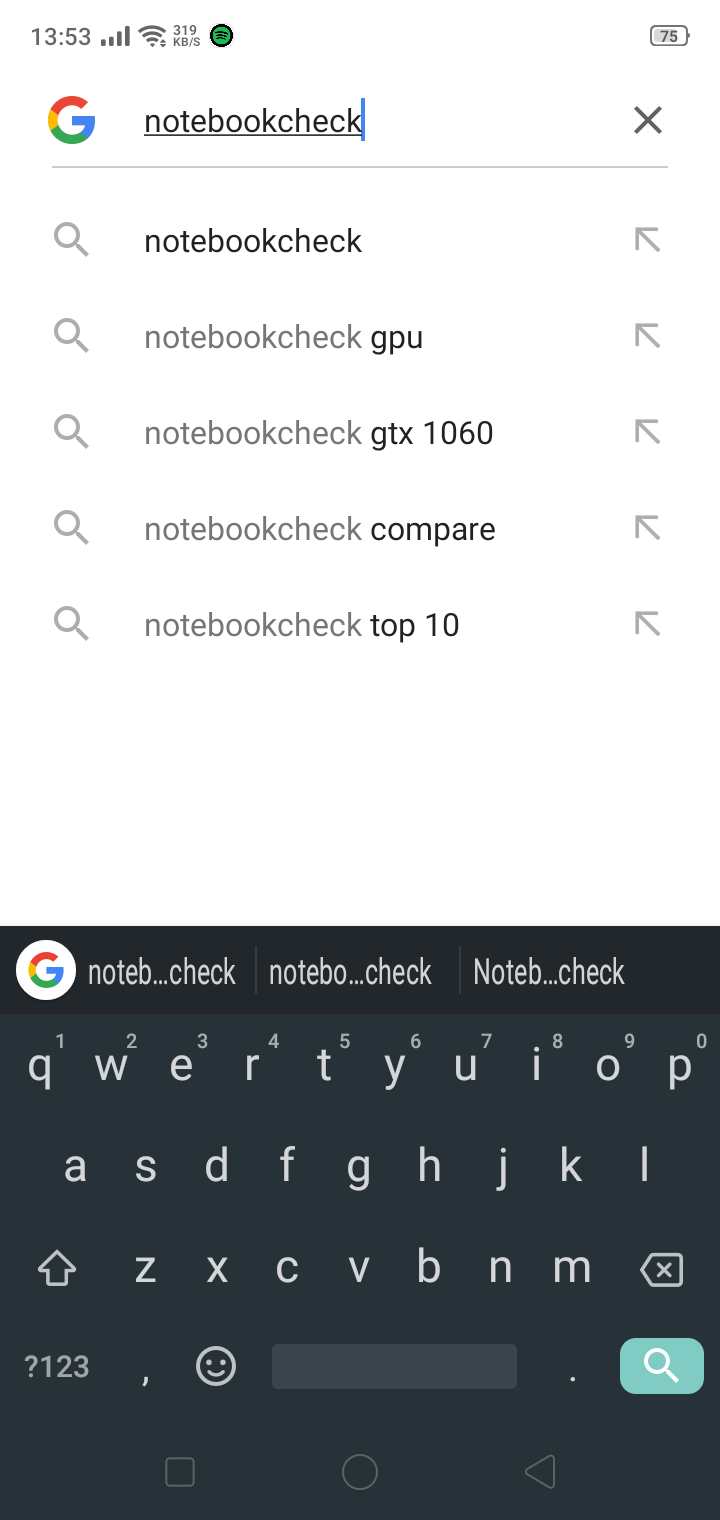Insert "notebookcheck top 10" using its arrow icon
The width and height of the screenshot is (720, 1520).
648,625
